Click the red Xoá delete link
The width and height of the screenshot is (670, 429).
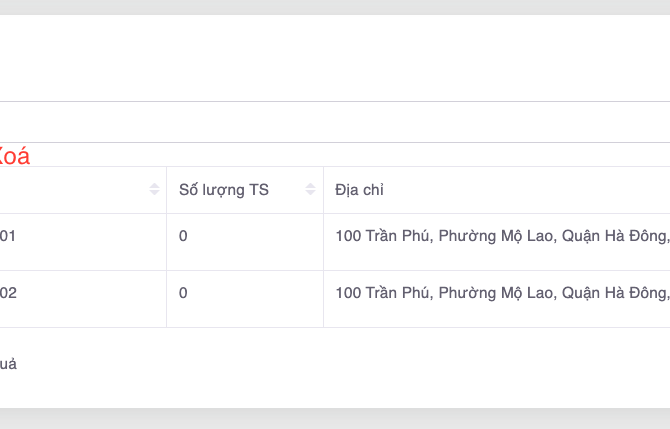coord(14,156)
